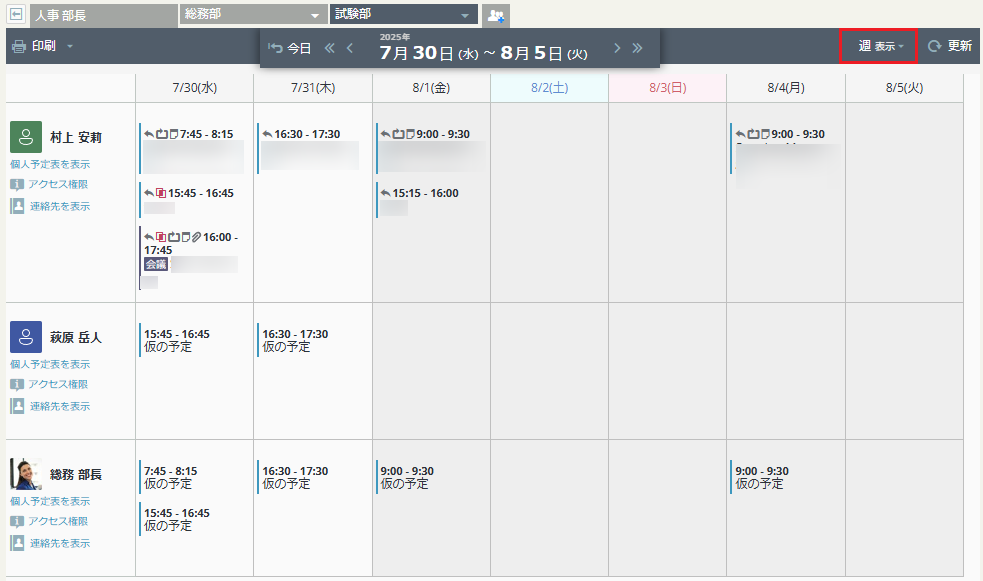Screen dimensions: 983x581
Task: Click 連絡先を表示 for 総務 部長
Action: coord(60,543)
